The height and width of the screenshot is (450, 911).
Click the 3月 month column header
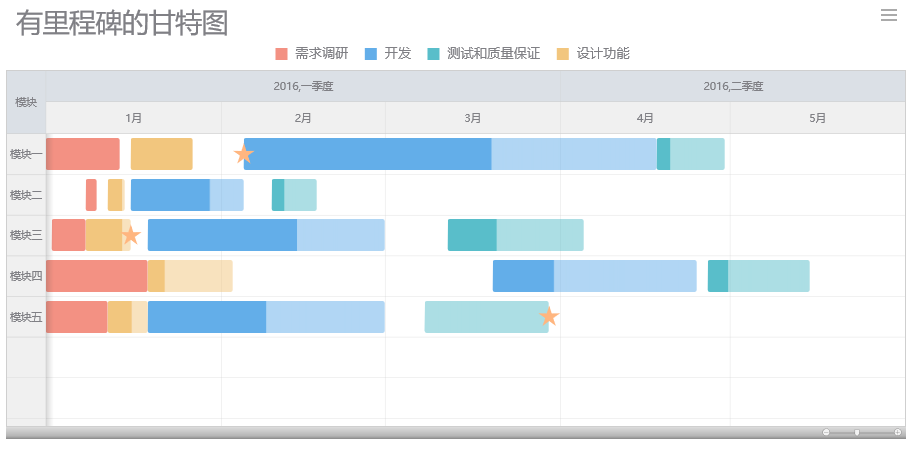pyautogui.click(x=473, y=118)
